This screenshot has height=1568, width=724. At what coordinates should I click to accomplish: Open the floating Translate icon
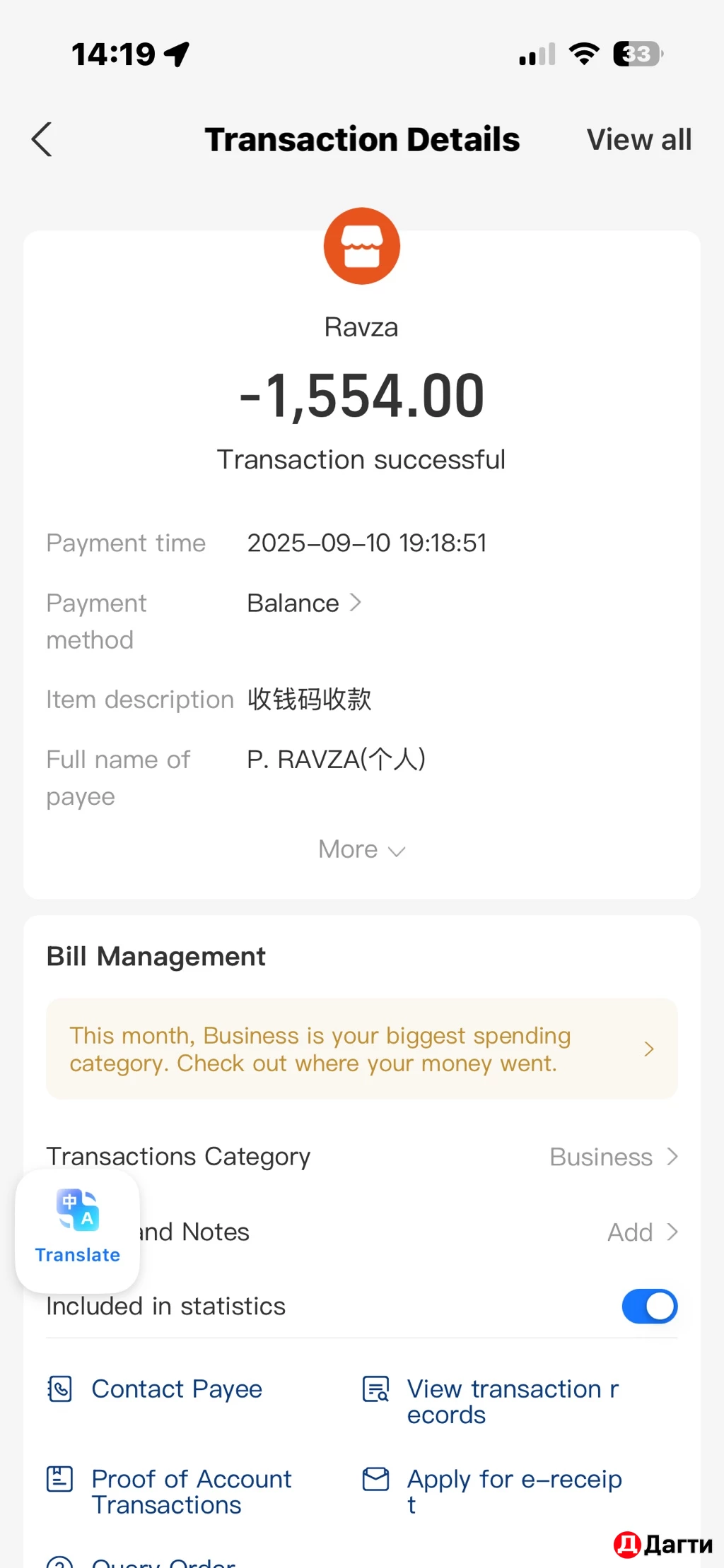point(78,1230)
